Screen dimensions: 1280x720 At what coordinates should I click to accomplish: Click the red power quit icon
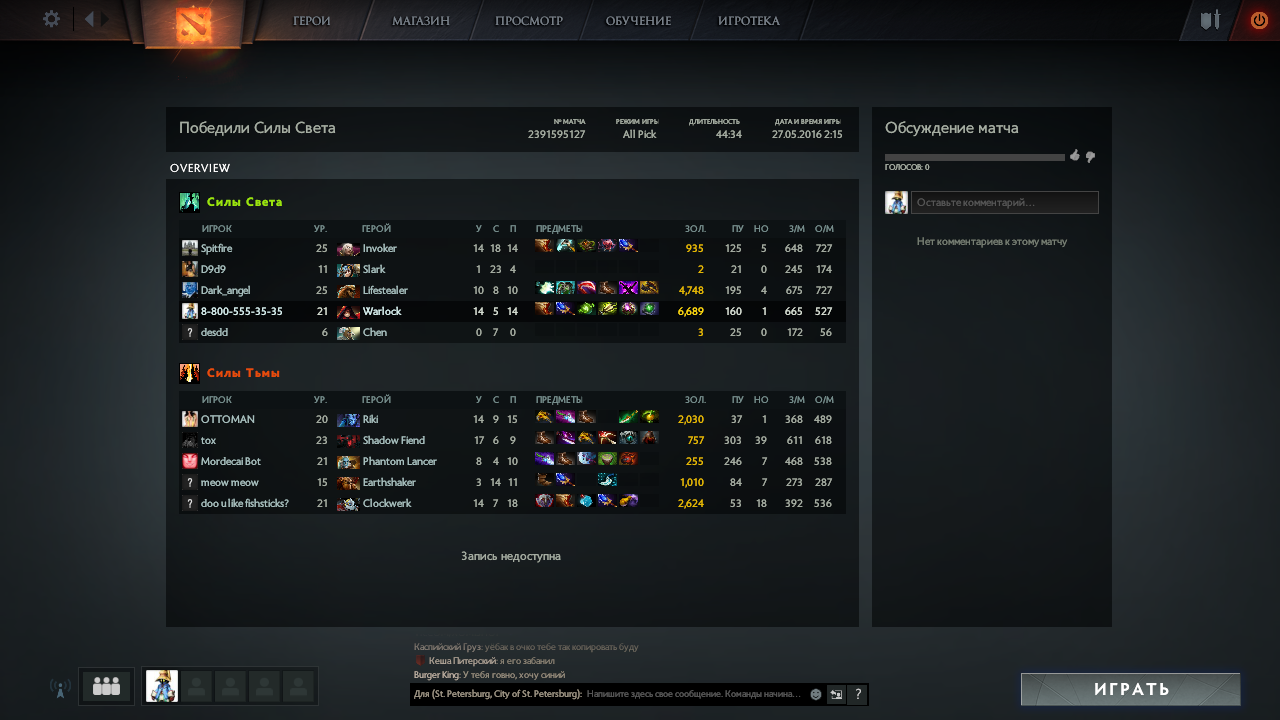[x=1259, y=20]
